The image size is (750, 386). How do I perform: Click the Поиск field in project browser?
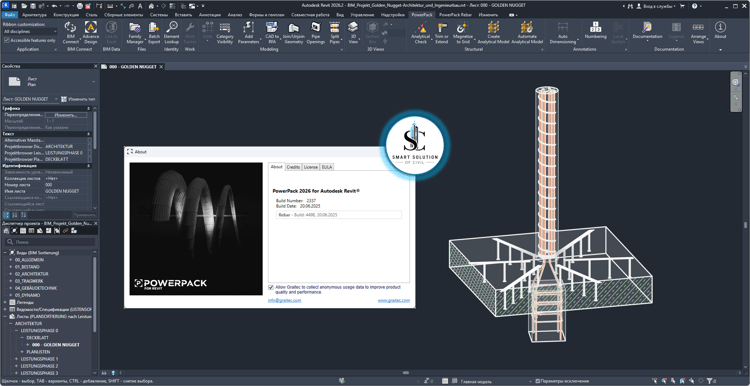(x=49, y=243)
